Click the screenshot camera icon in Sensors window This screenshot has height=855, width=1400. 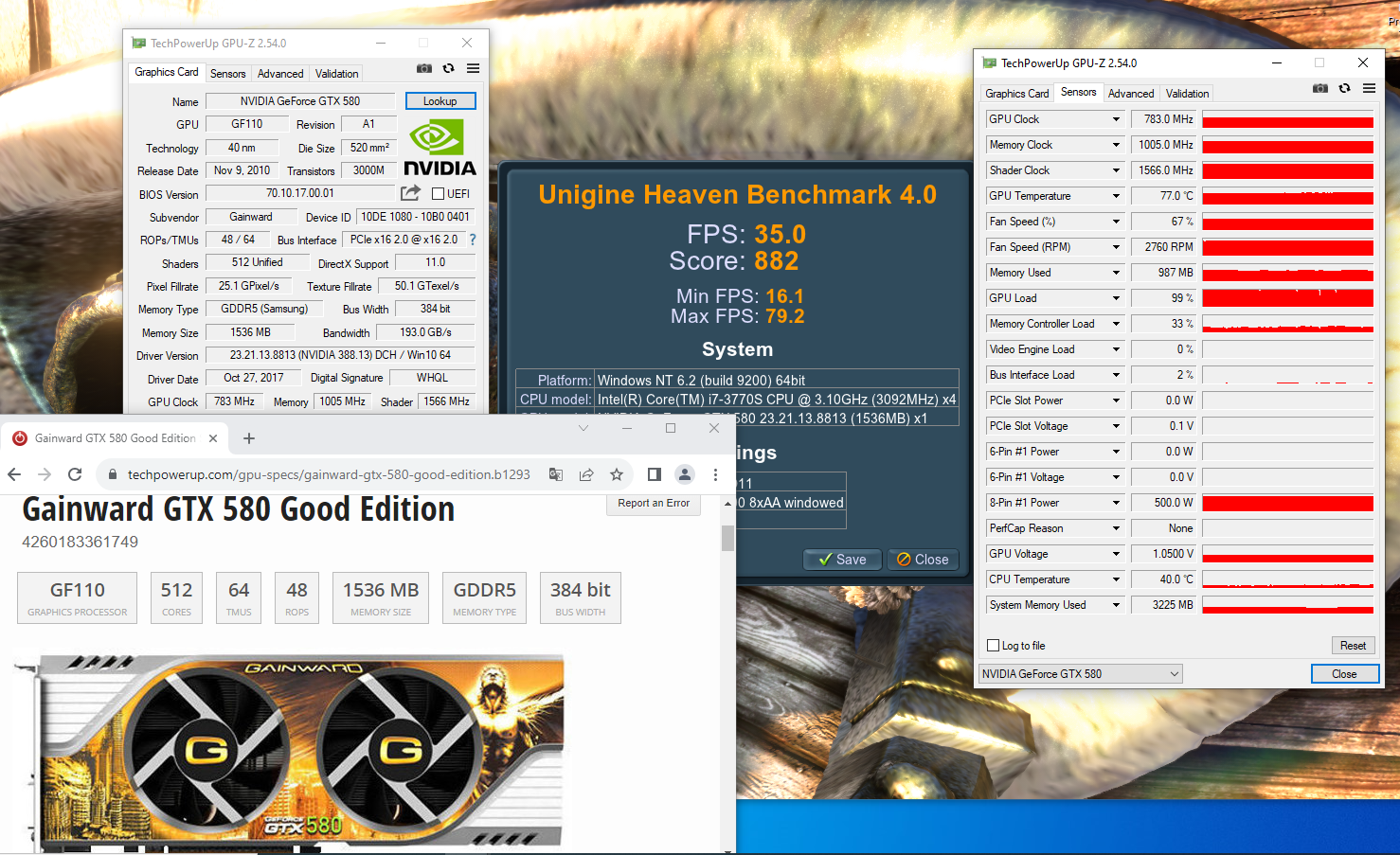pyautogui.click(x=1319, y=88)
